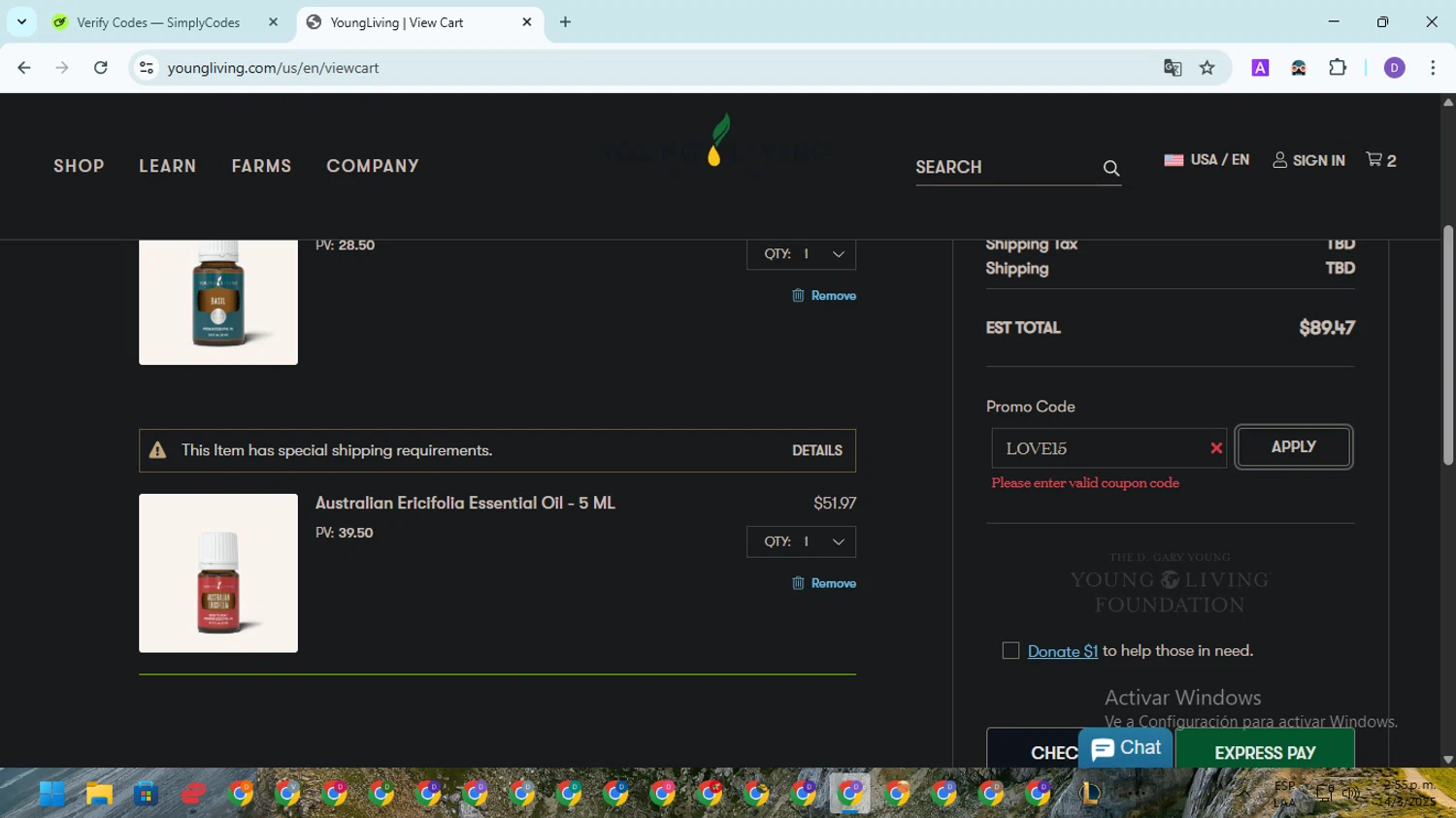Screen dimensions: 1456x818
Task: Open File Explorer from the taskbar
Action: click(x=99, y=794)
